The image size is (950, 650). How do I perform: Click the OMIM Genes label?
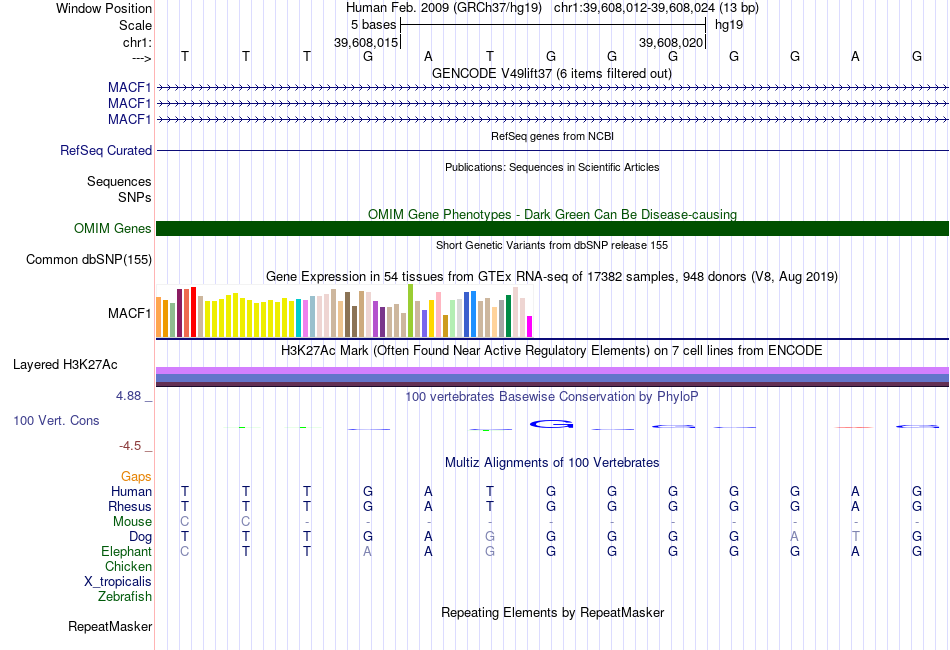tap(113, 228)
